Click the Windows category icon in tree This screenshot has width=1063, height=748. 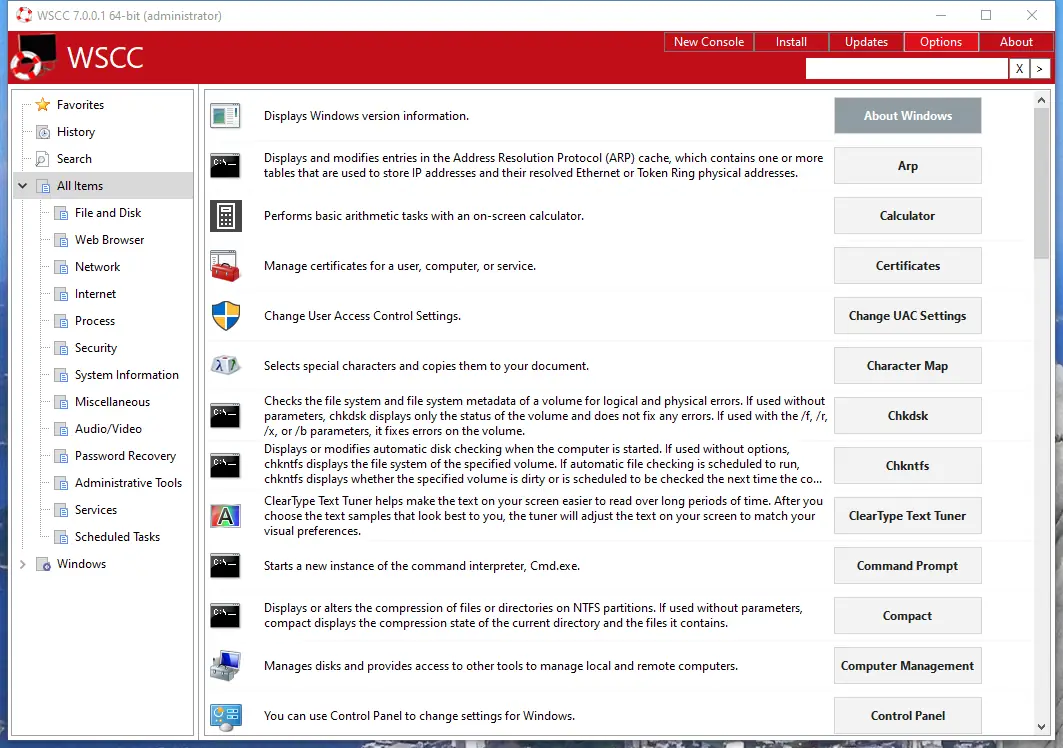(x=43, y=564)
